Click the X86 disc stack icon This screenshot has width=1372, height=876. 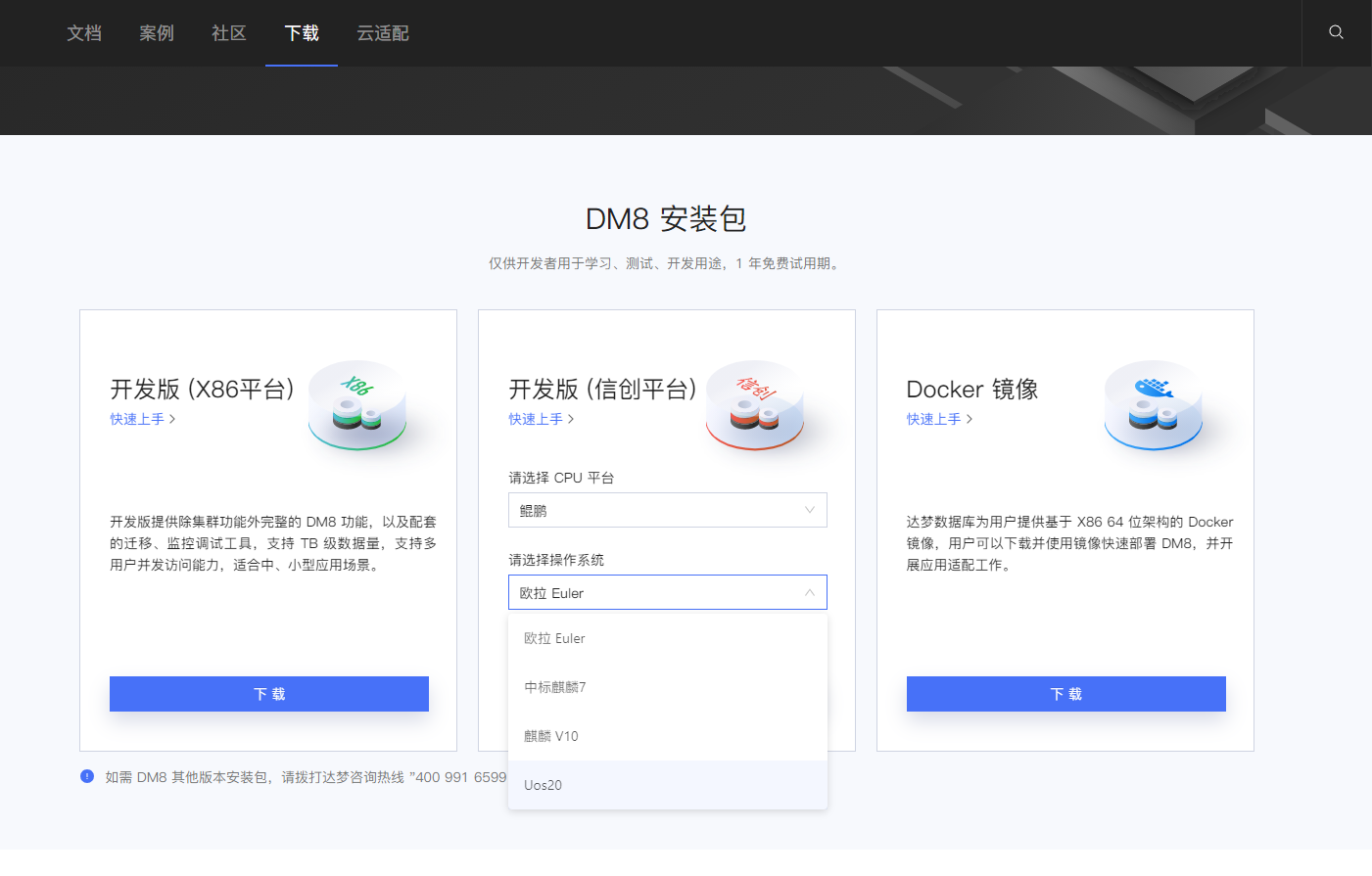(x=357, y=406)
